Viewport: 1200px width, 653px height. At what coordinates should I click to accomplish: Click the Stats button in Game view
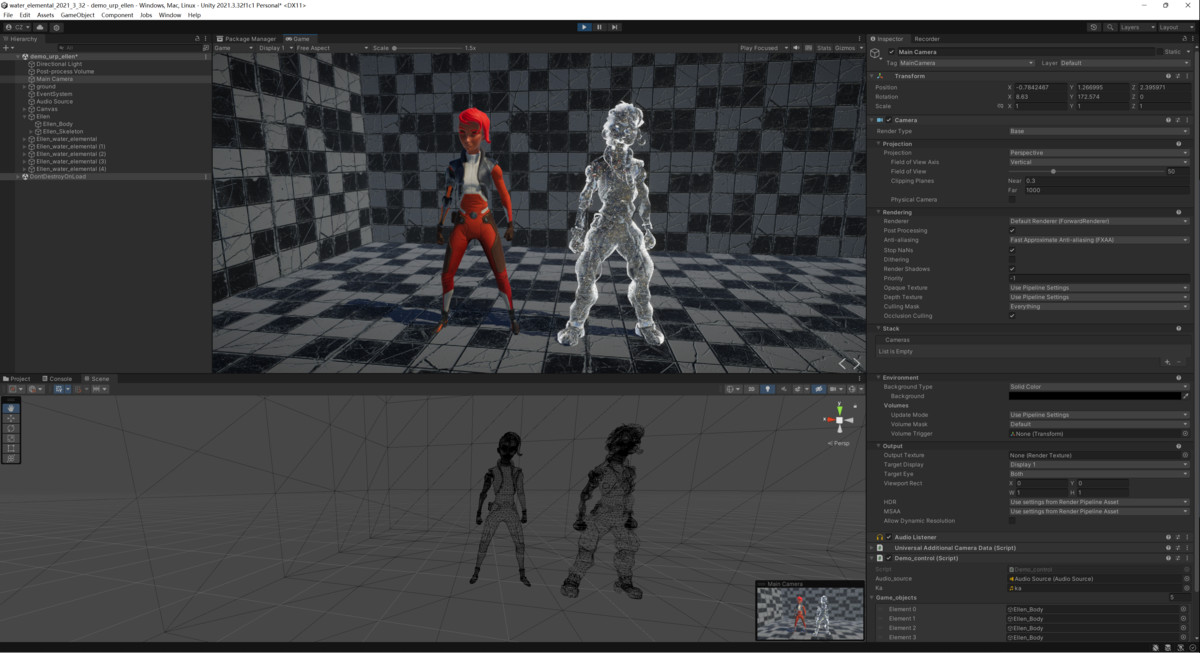coord(824,48)
